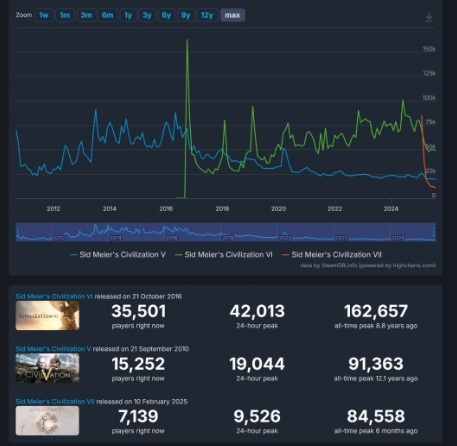The width and height of the screenshot is (457, 446).
Task: Click the 2012 x-axis year label
Action: tap(53, 209)
